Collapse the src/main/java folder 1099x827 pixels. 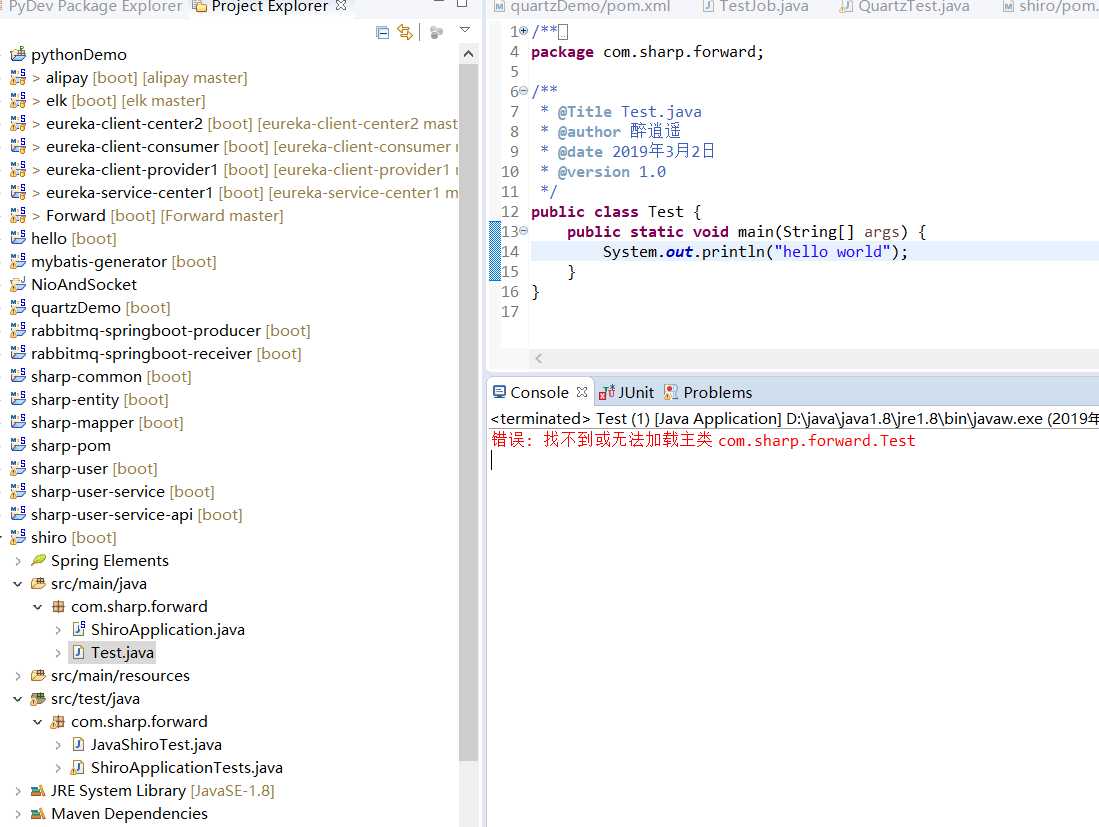[x=18, y=584]
